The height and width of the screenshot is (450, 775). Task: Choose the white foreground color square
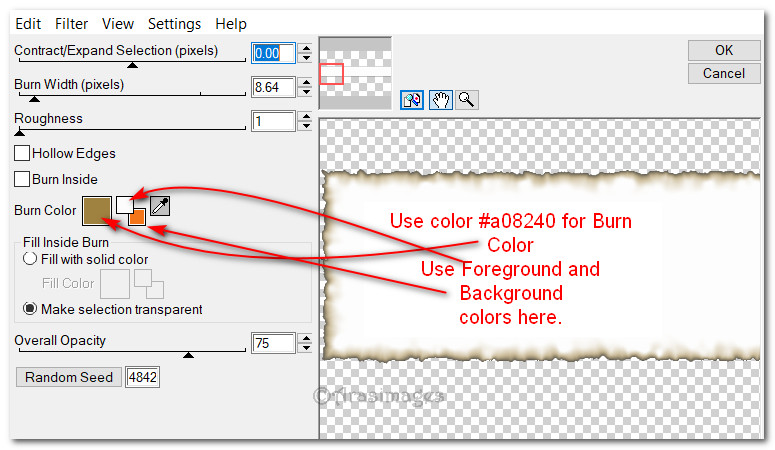[x=124, y=204]
